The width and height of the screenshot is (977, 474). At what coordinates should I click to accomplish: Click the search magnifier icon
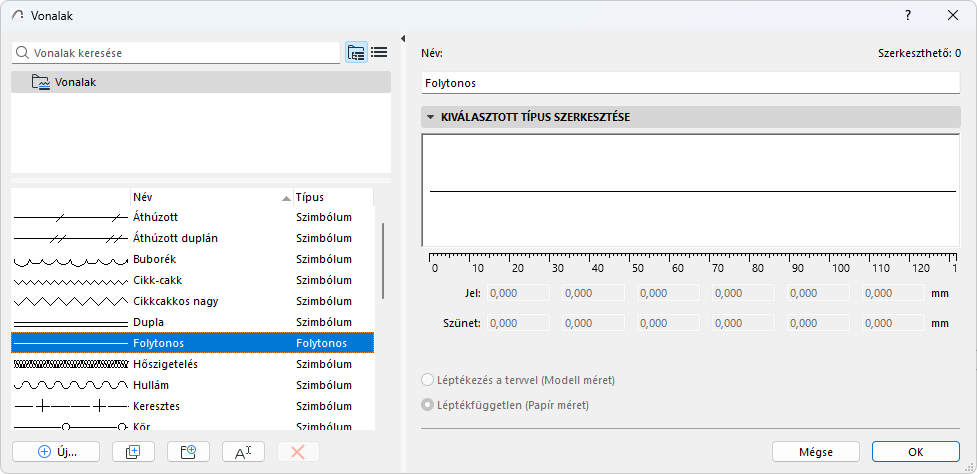[22, 53]
